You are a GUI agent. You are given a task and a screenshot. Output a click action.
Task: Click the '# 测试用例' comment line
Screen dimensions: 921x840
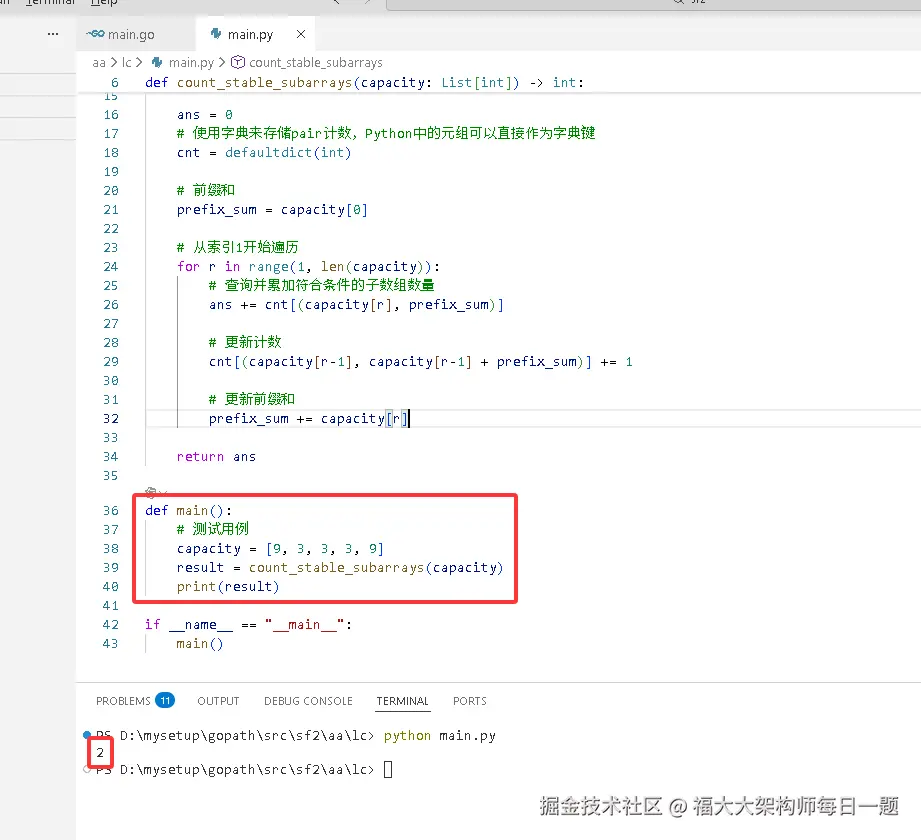(213, 529)
